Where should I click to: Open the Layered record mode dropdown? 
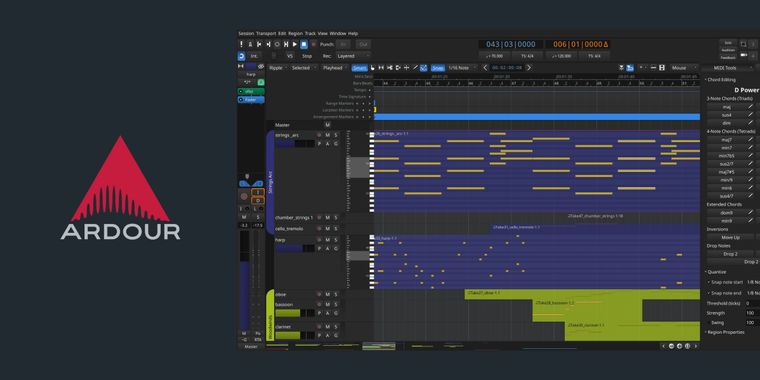coord(353,56)
